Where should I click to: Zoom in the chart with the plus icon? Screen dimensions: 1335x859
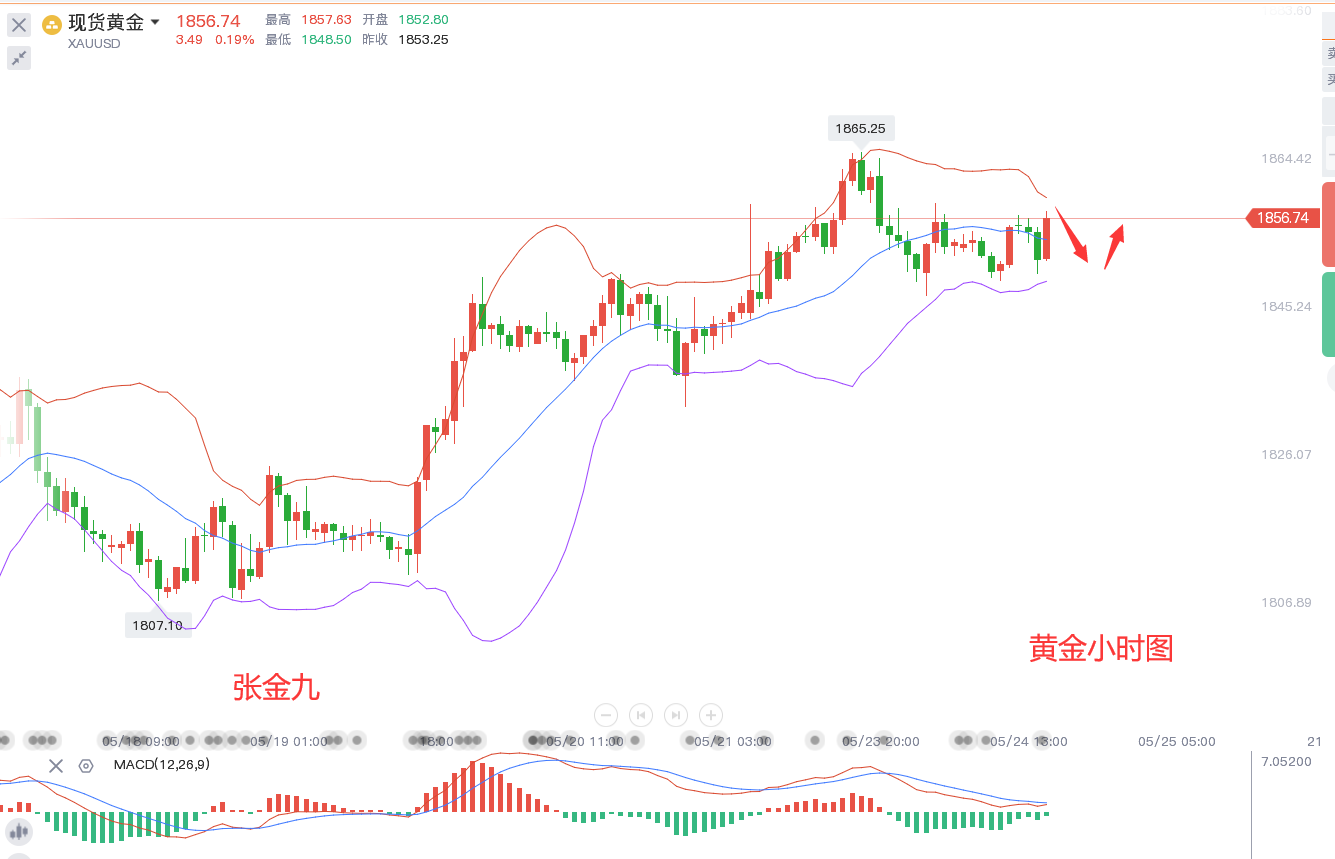tap(711, 715)
